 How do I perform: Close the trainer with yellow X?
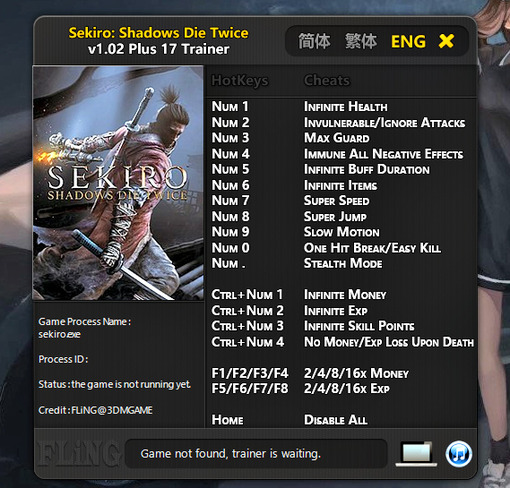(x=446, y=41)
